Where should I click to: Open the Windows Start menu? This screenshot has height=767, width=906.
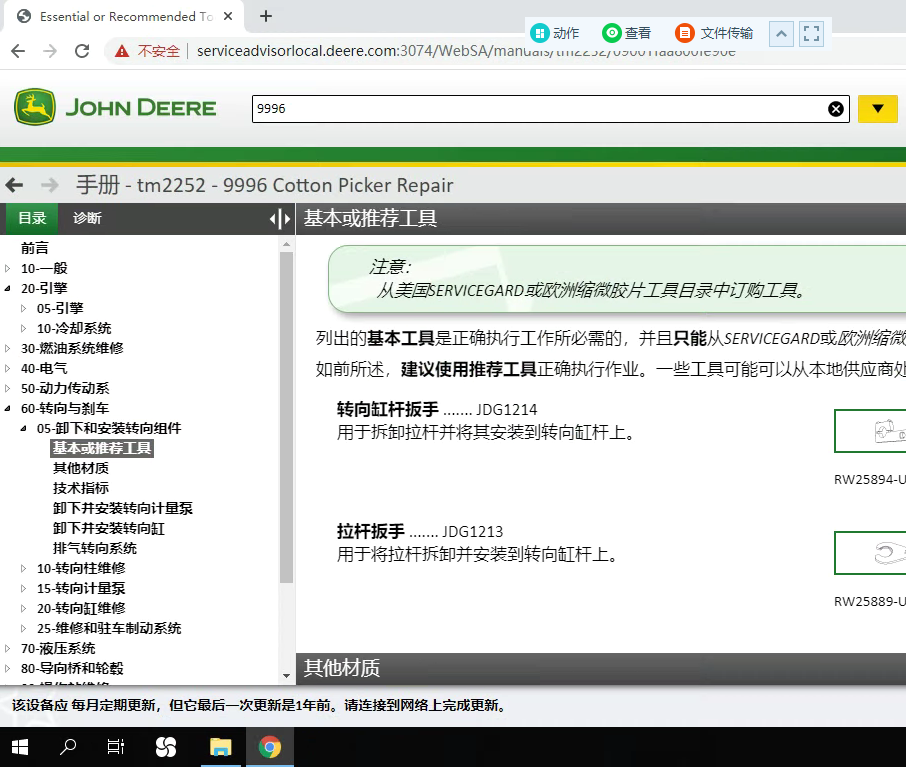[20, 747]
